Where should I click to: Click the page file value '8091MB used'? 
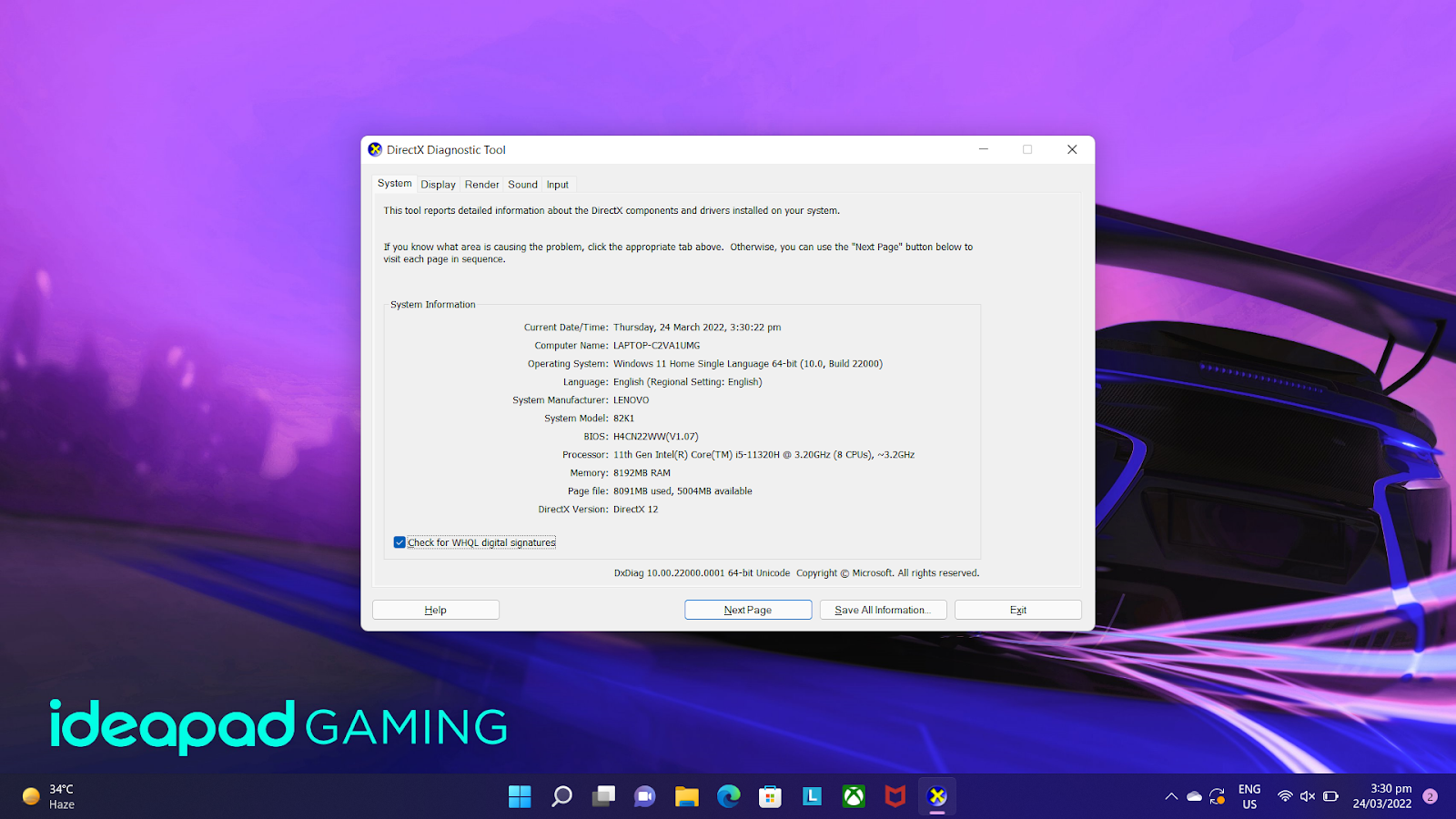tap(643, 491)
